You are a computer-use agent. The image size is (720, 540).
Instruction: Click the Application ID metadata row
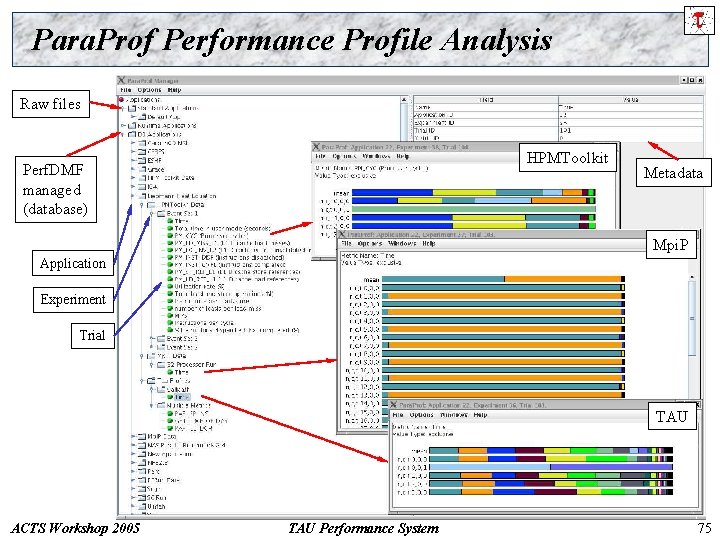pyautogui.click(x=558, y=115)
